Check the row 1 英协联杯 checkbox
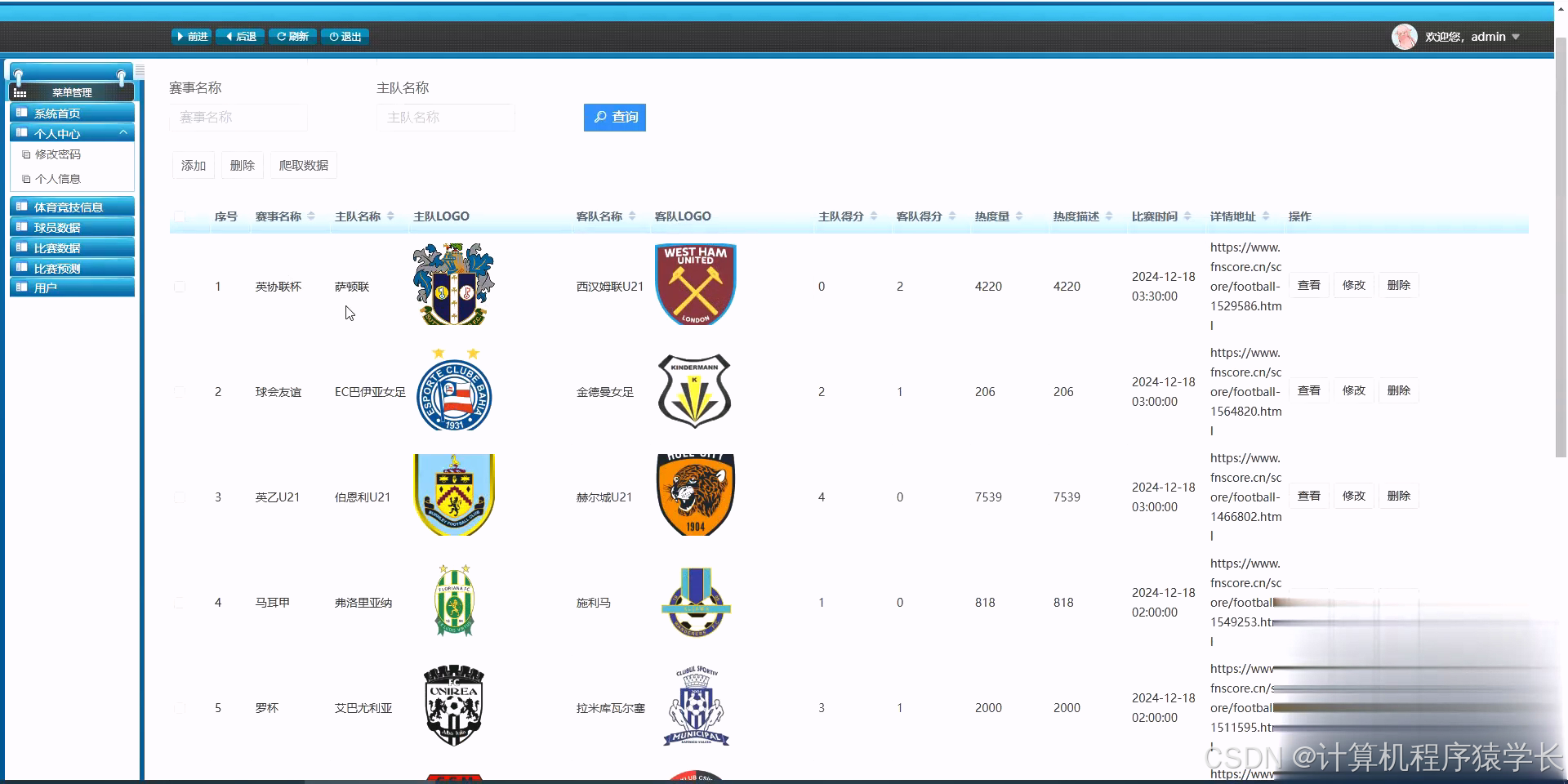 pyautogui.click(x=180, y=287)
